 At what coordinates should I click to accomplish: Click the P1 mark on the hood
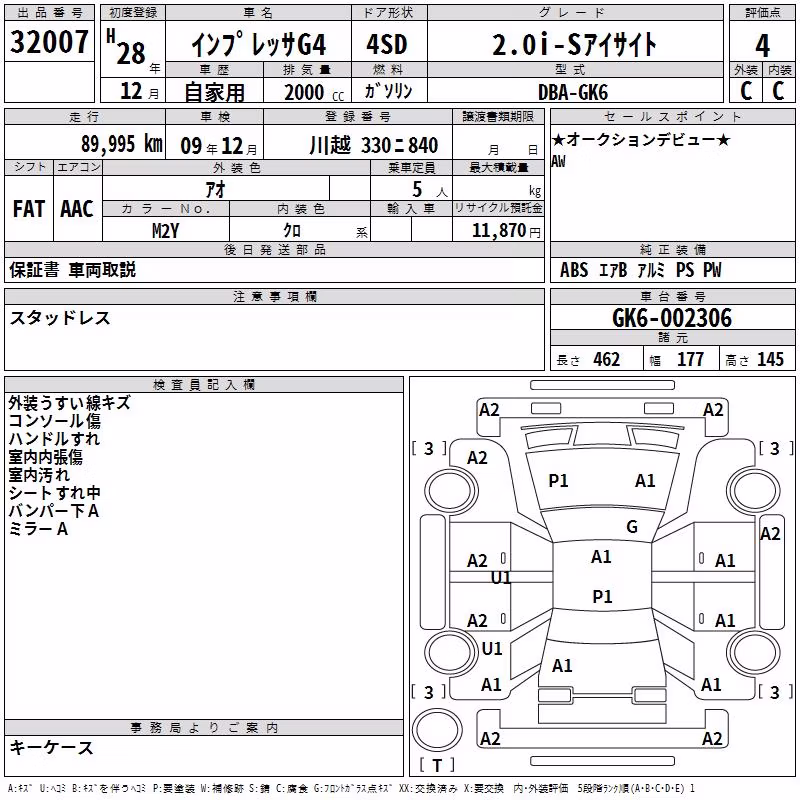pos(558,481)
